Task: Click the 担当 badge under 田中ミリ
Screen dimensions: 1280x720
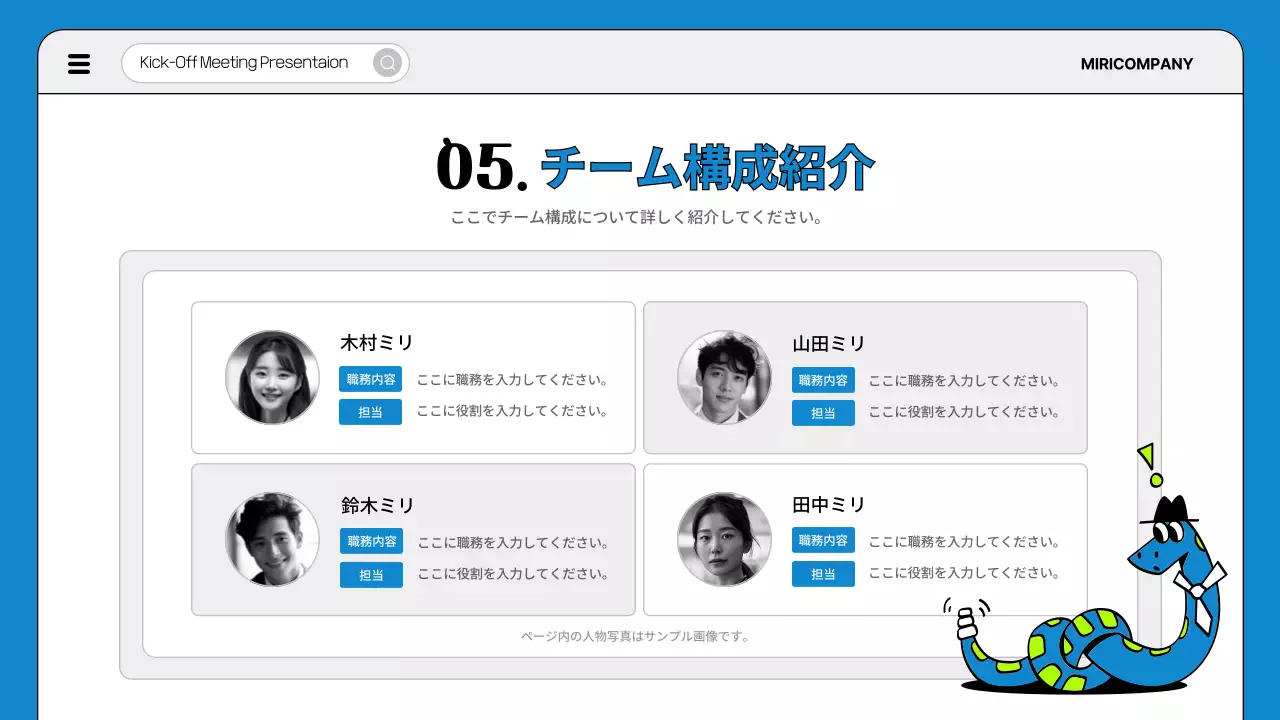Action: [823, 574]
